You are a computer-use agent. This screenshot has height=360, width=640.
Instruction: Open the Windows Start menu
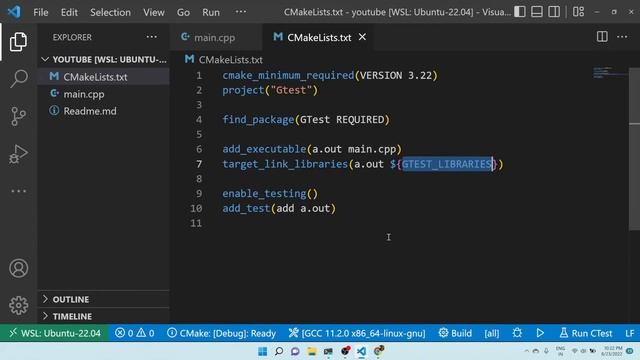(262, 351)
